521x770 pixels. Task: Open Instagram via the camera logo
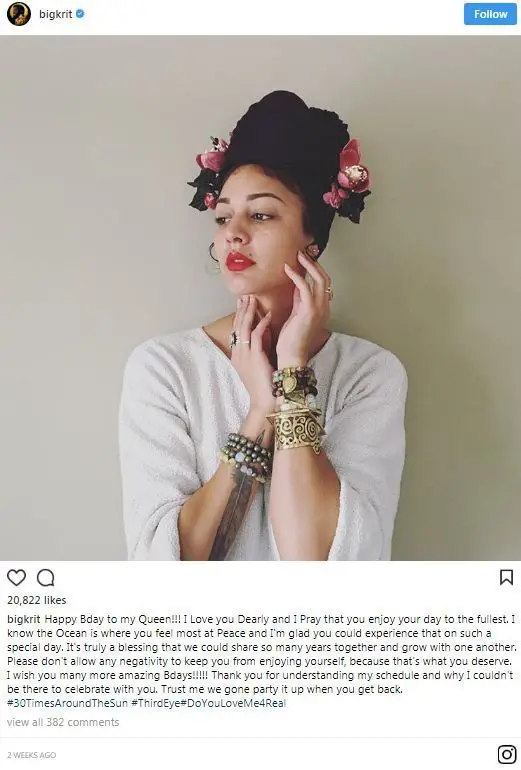507,754
